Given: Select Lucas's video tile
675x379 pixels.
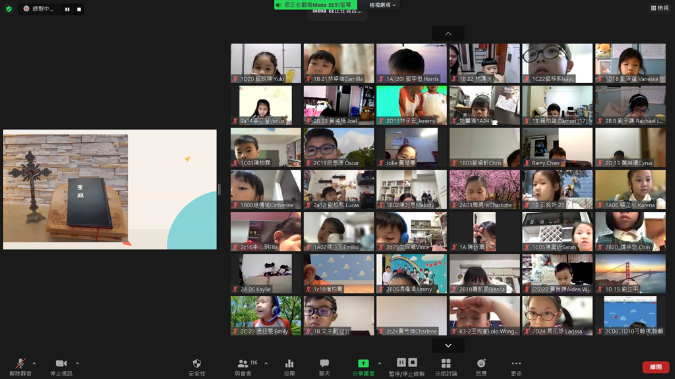Looking at the screenshot, I should [x=339, y=190].
